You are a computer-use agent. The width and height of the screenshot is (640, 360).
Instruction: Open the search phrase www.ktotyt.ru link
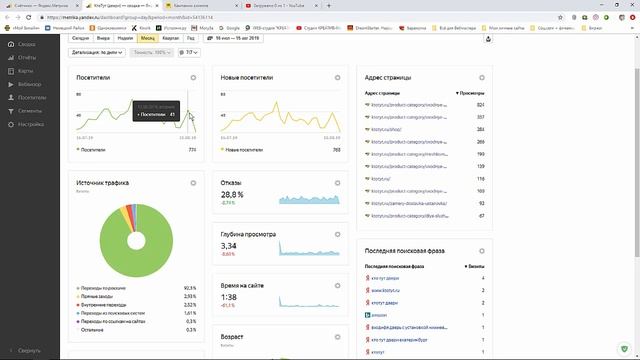pos(385,291)
